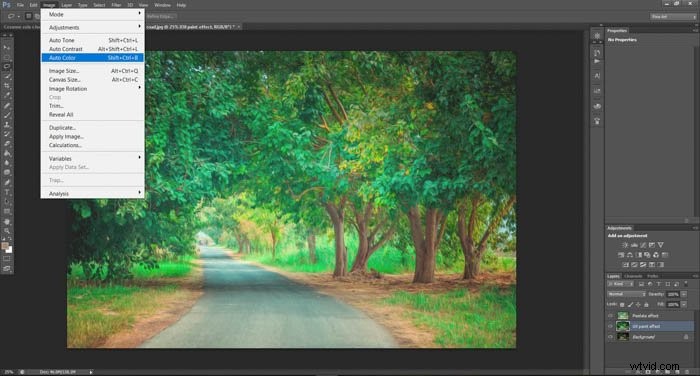This screenshot has width=700, height=376.
Task: Select the Horizontal Type tool
Action: [x=7, y=192]
